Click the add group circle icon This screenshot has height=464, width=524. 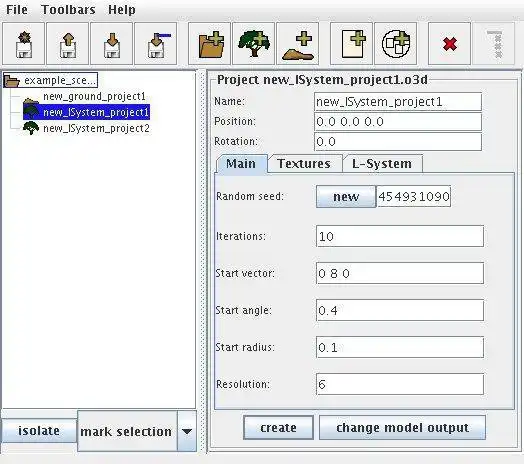click(x=396, y=44)
